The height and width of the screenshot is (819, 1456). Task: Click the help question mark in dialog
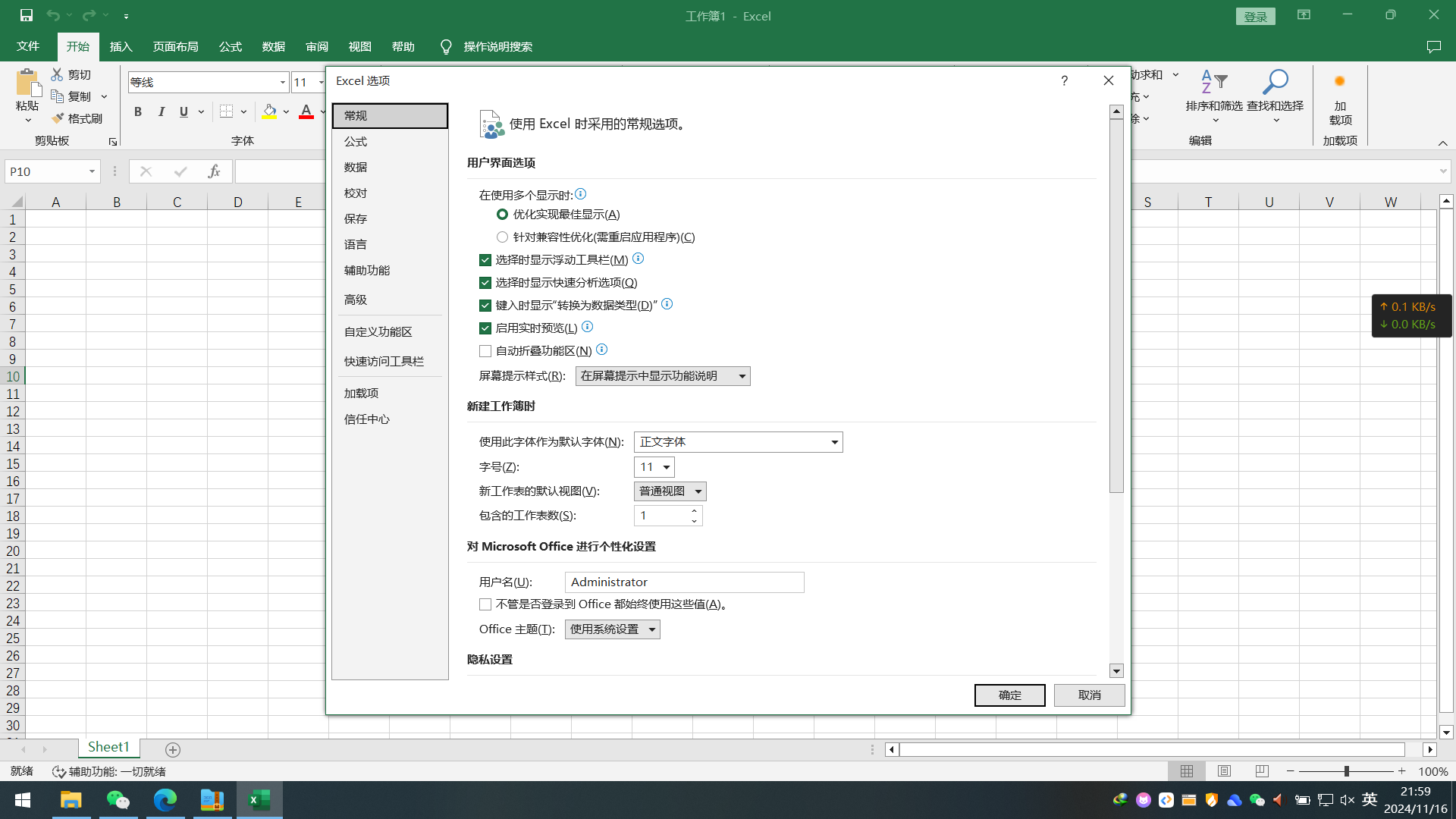click(x=1065, y=80)
